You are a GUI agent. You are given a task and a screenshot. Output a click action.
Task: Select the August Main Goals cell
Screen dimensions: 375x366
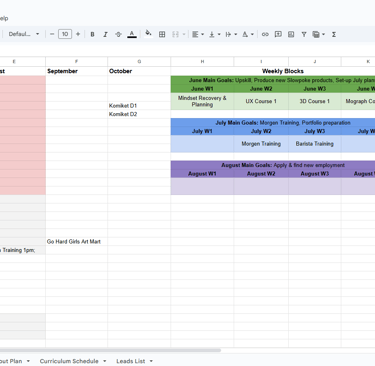[x=273, y=165]
